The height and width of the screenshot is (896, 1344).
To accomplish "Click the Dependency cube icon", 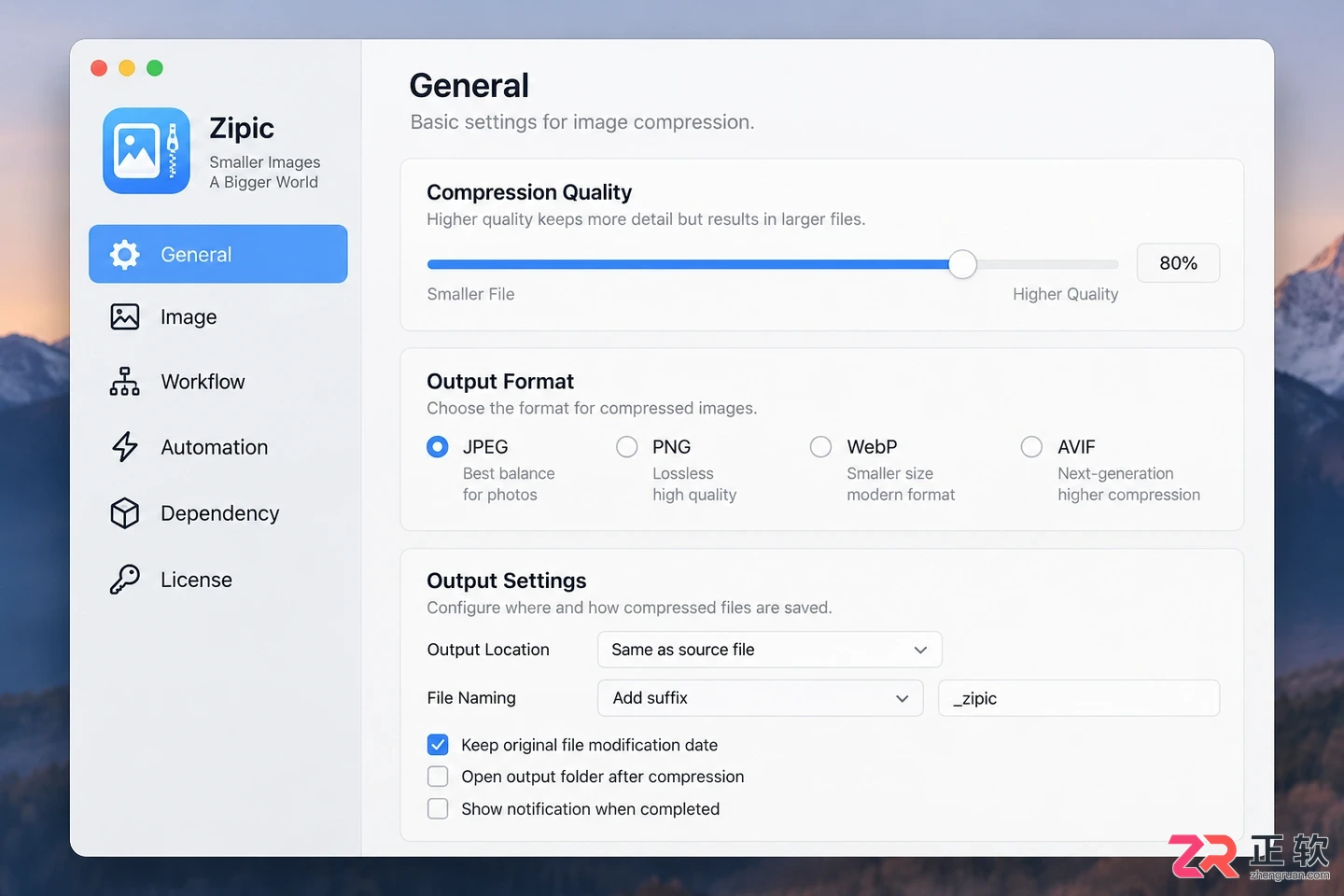I will pos(124,513).
